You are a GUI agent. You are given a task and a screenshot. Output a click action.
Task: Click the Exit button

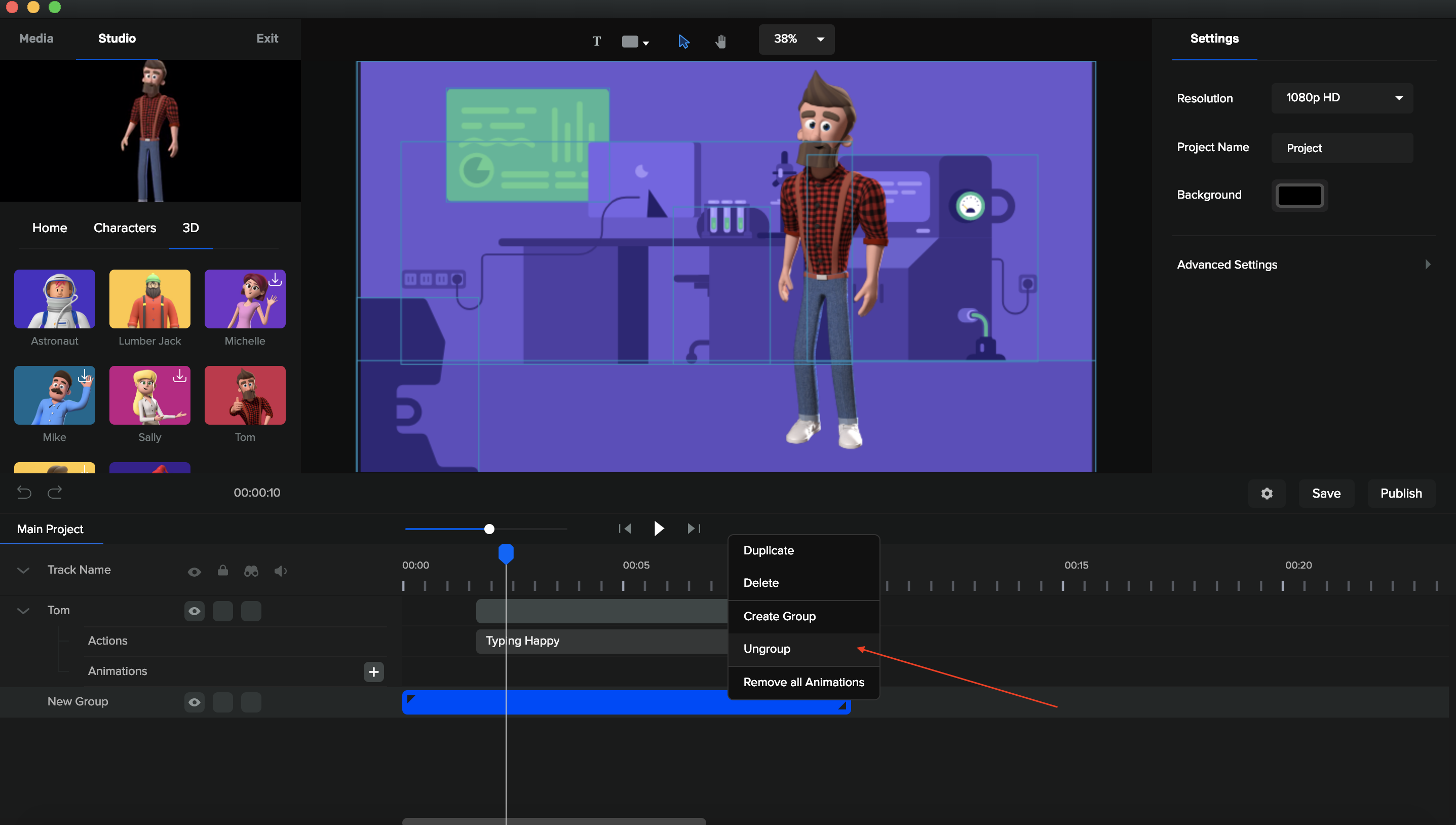tap(267, 39)
